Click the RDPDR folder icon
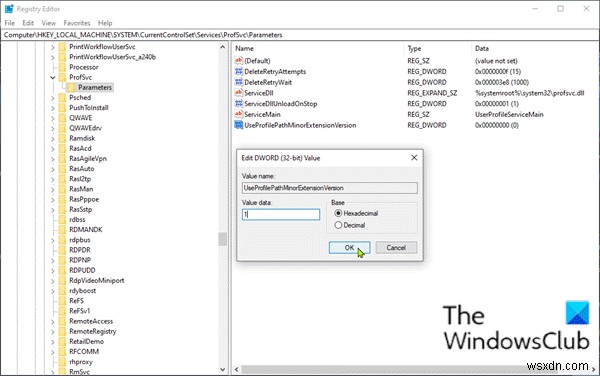 [x=62, y=250]
